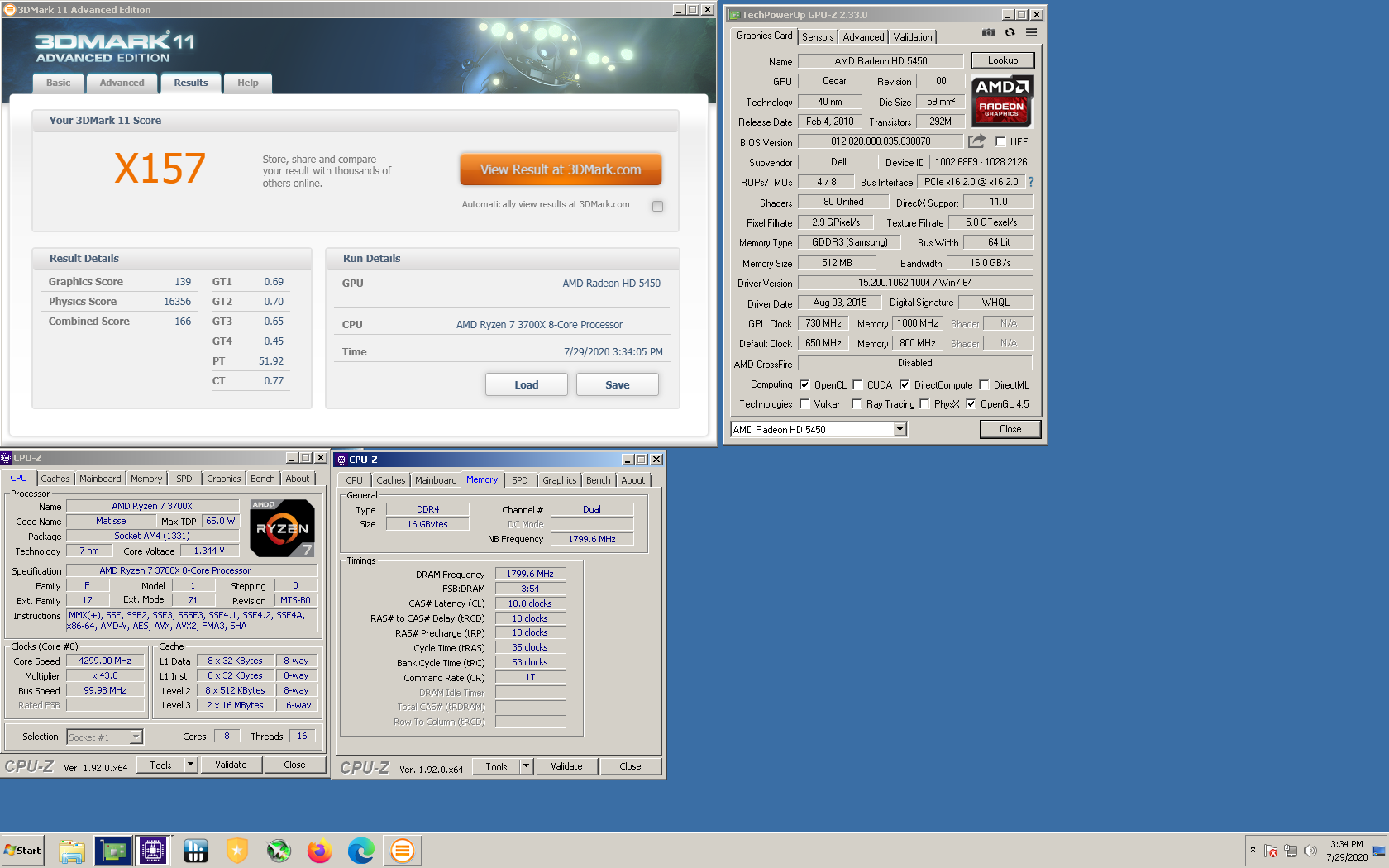The height and width of the screenshot is (868, 1389).
Task: Click the Save button in Run Details
Action: tap(618, 384)
